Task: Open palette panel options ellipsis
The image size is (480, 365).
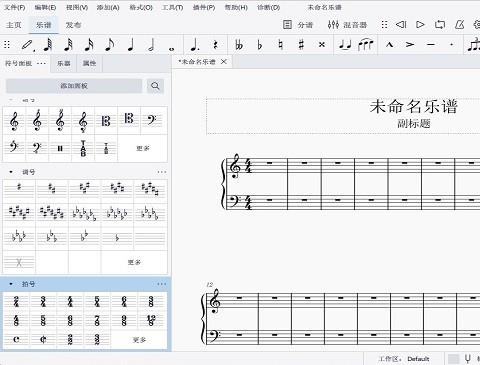Action: 41,63
